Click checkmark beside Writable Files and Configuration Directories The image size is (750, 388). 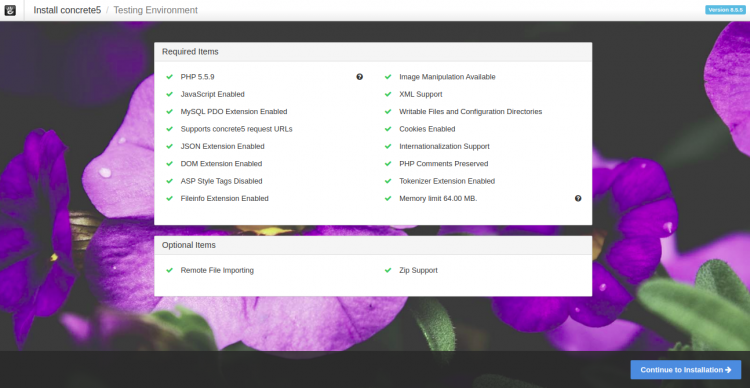coord(388,111)
